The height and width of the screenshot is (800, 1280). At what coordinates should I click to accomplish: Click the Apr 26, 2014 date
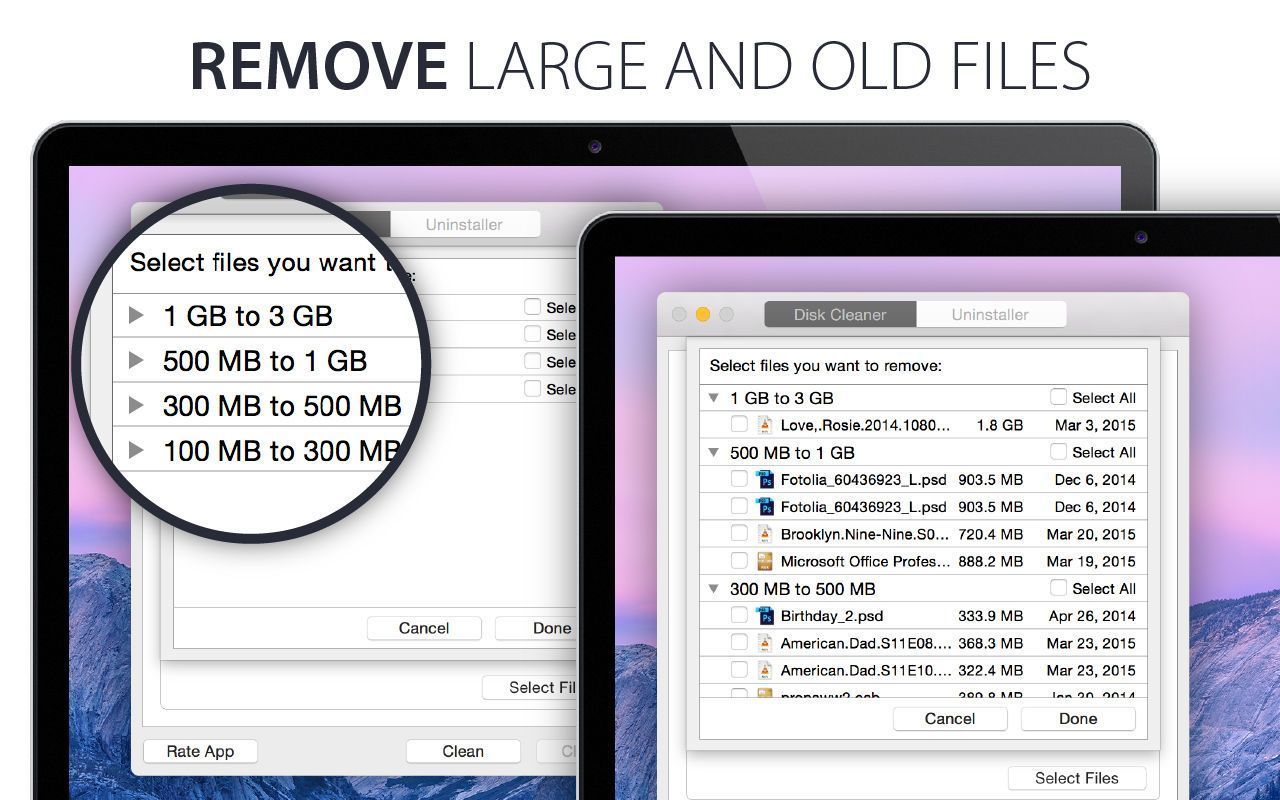1092,616
